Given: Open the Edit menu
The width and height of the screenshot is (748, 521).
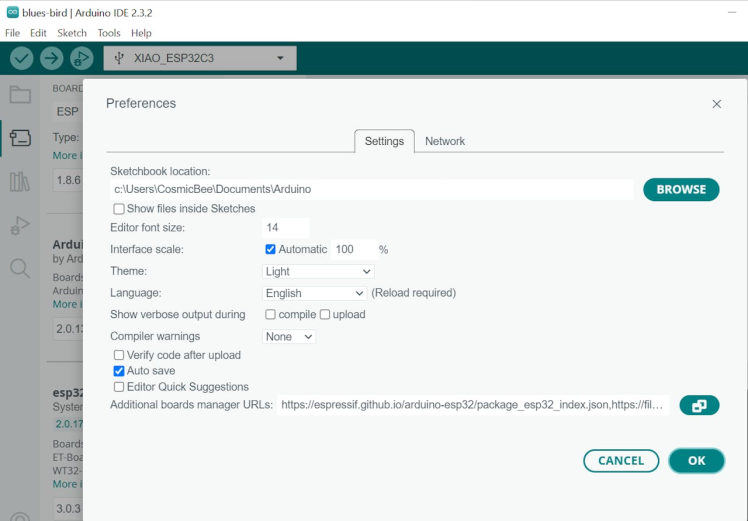Looking at the screenshot, I should pos(38,33).
